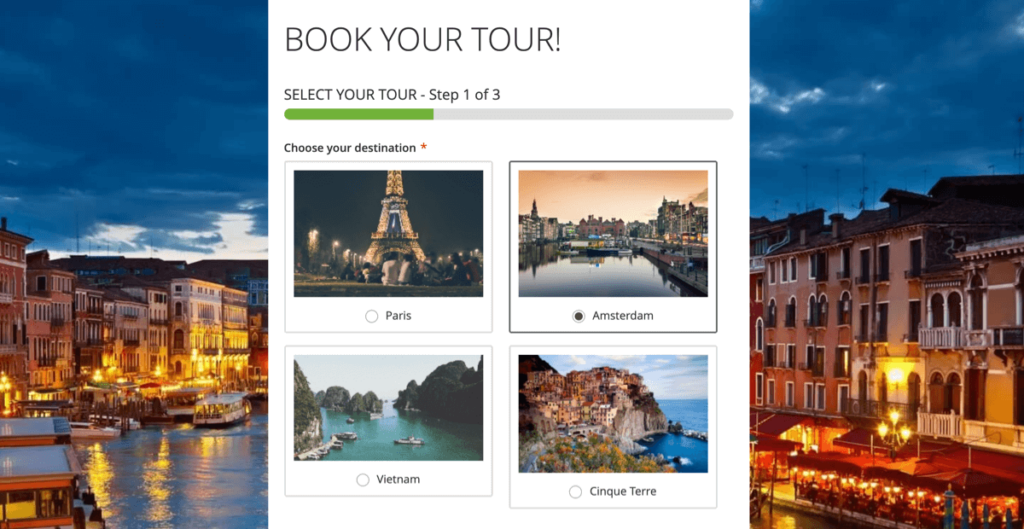Click the glowing street lamp on right background

point(893,426)
